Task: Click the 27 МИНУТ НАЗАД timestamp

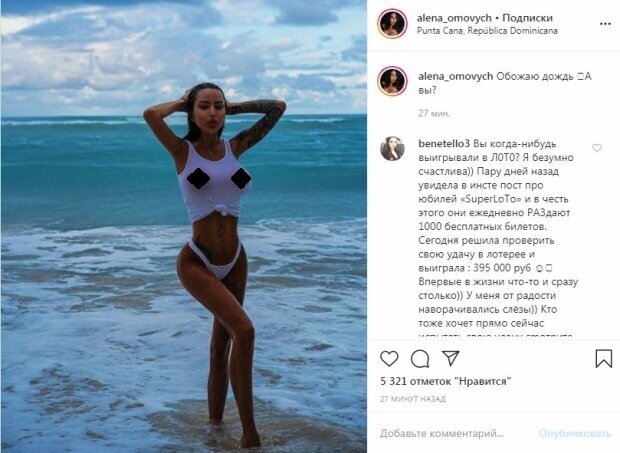Action: [x=413, y=399]
